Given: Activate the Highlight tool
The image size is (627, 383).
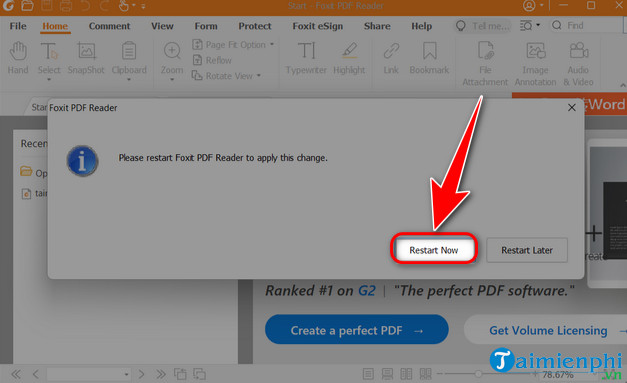Looking at the screenshot, I should click(x=349, y=58).
